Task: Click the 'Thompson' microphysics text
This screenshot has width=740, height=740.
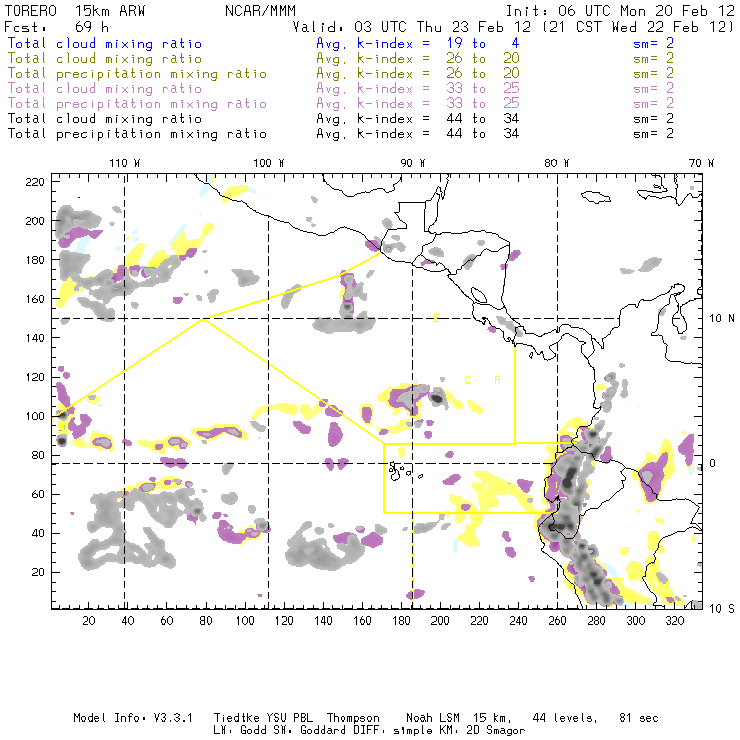Action: click(353, 718)
